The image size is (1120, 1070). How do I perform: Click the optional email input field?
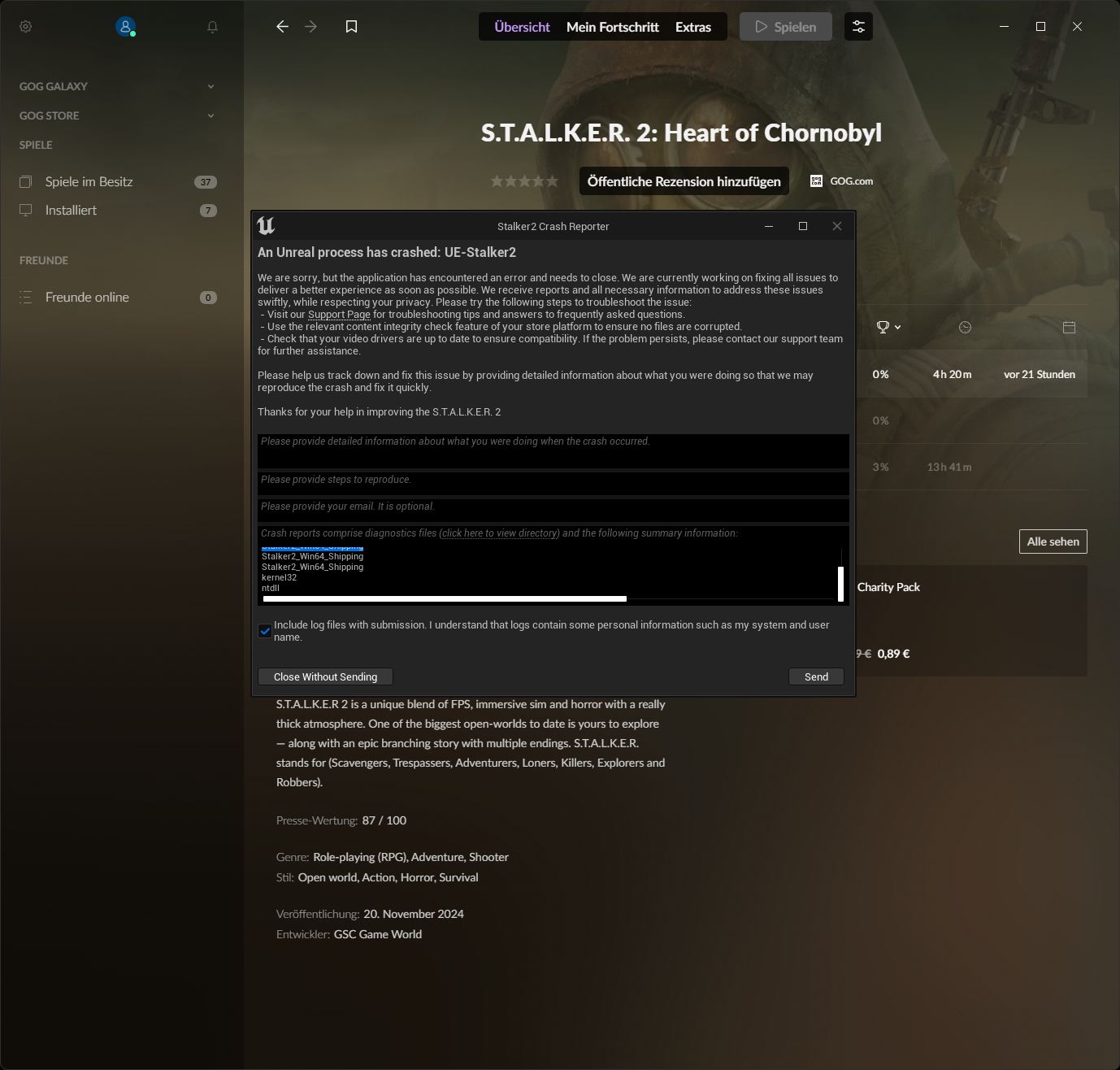pos(553,511)
